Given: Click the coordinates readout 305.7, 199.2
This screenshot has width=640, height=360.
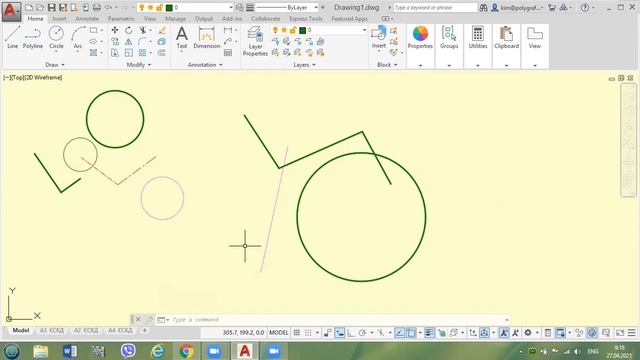Looking at the screenshot, I should pos(243,333).
